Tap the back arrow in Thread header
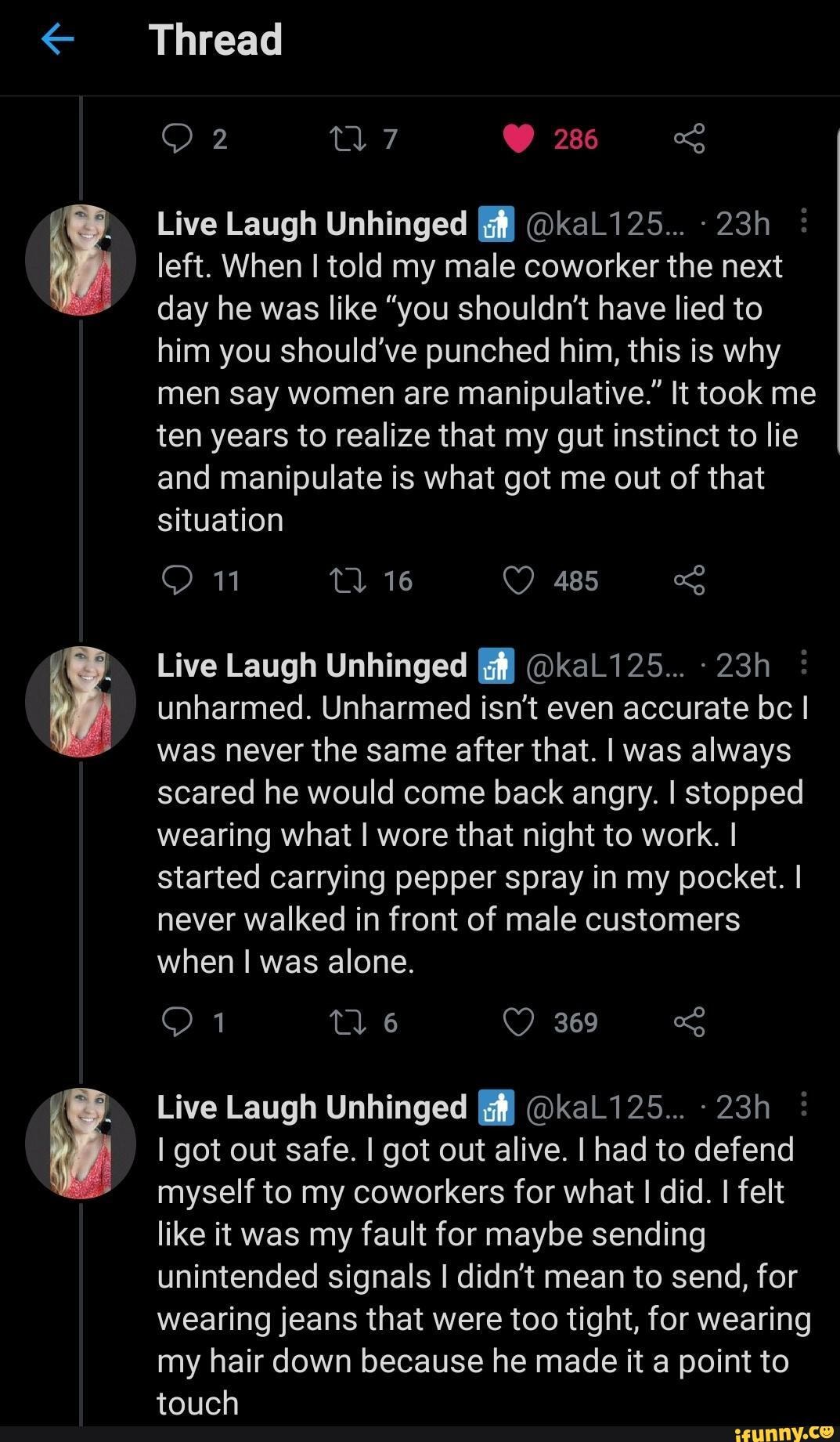The height and width of the screenshot is (1442, 840). tap(57, 39)
